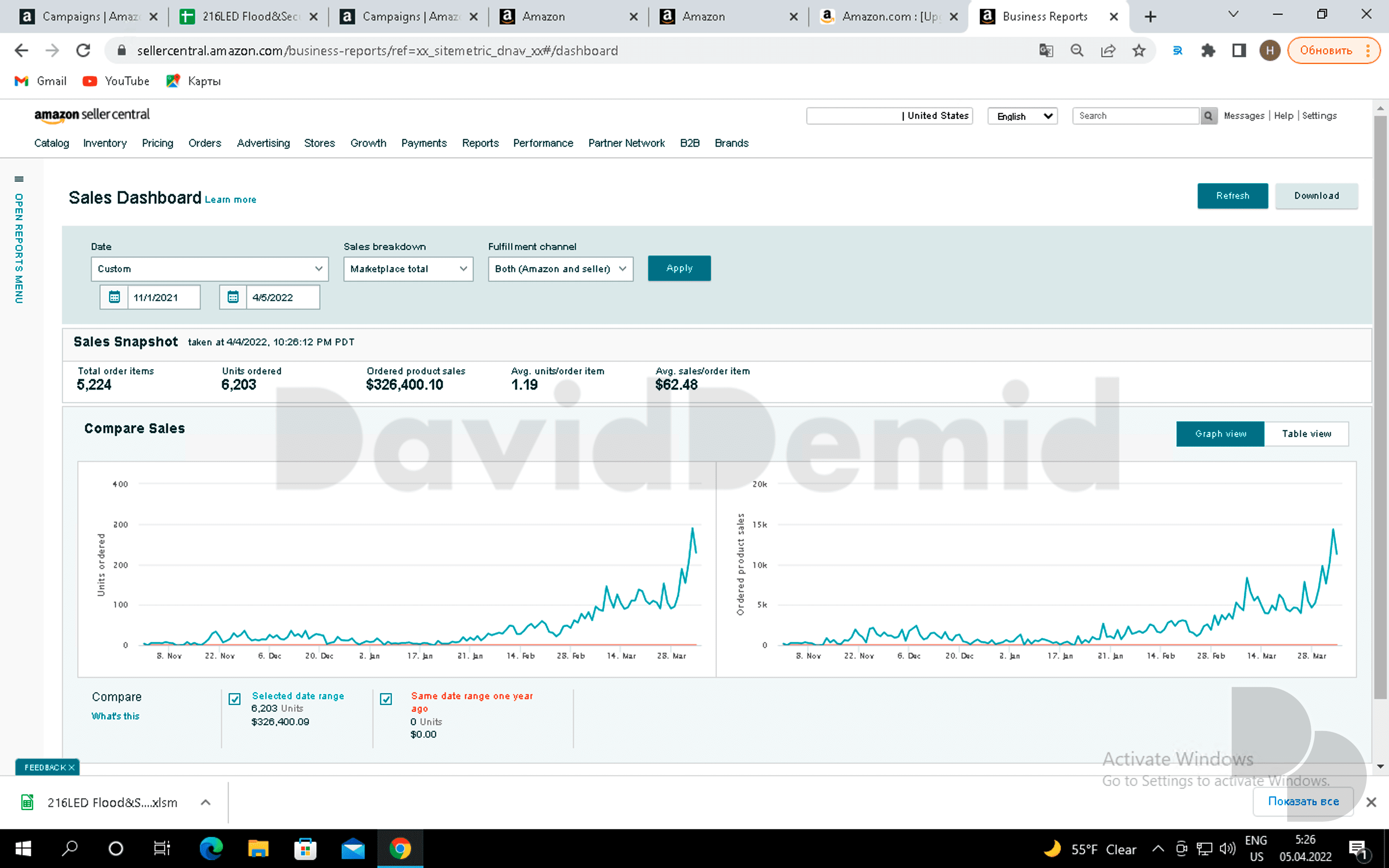Click What's this link under Compare
This screenshot has height=868, width=1389.
[x=115, y=716]
